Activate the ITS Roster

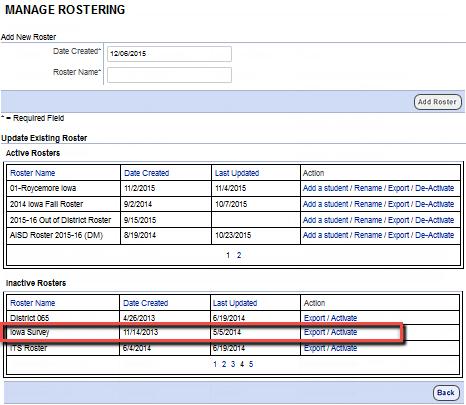click(344, 348)
